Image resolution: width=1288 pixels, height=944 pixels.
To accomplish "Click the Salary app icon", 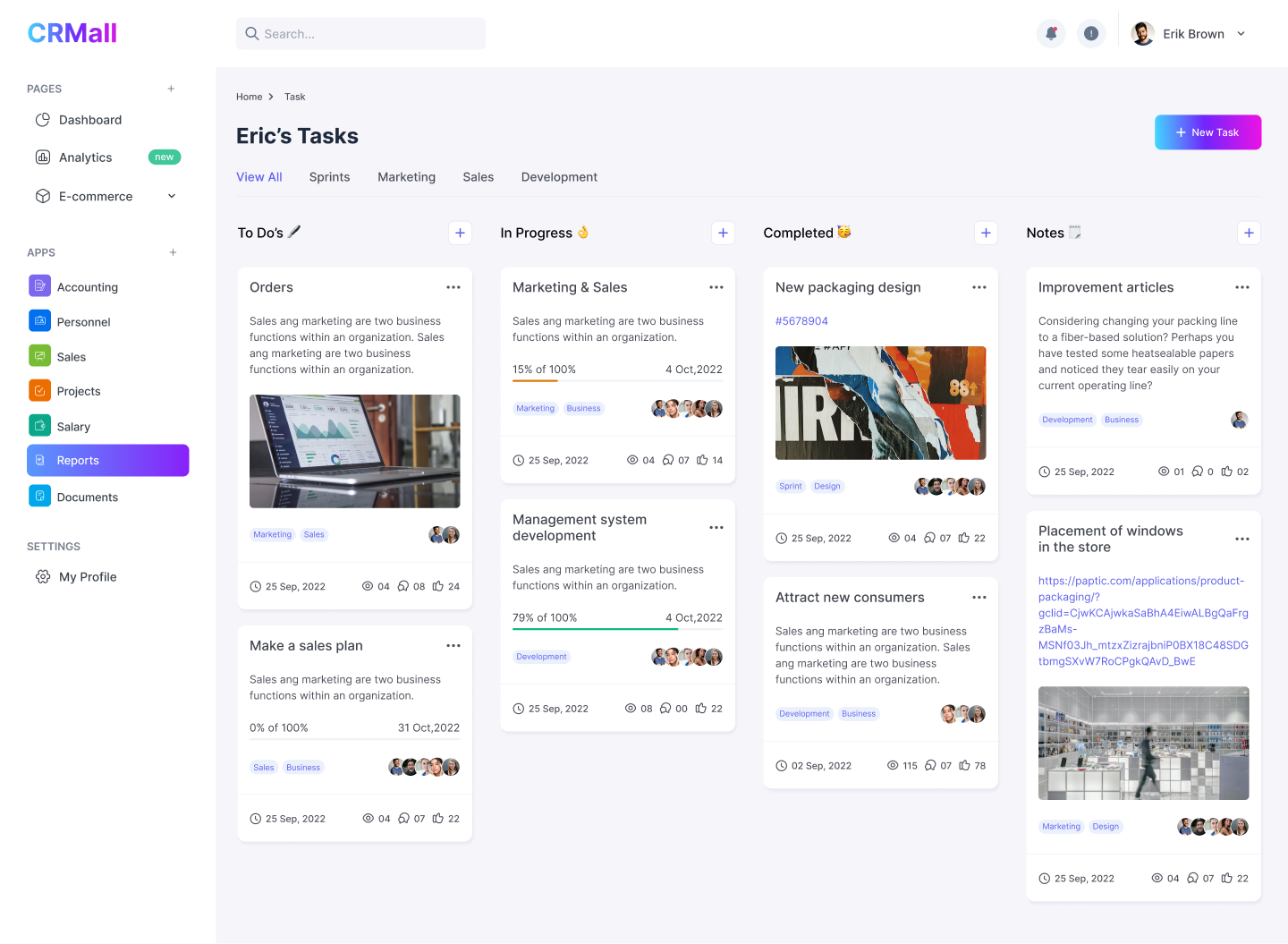I will (x=39, y=426).
